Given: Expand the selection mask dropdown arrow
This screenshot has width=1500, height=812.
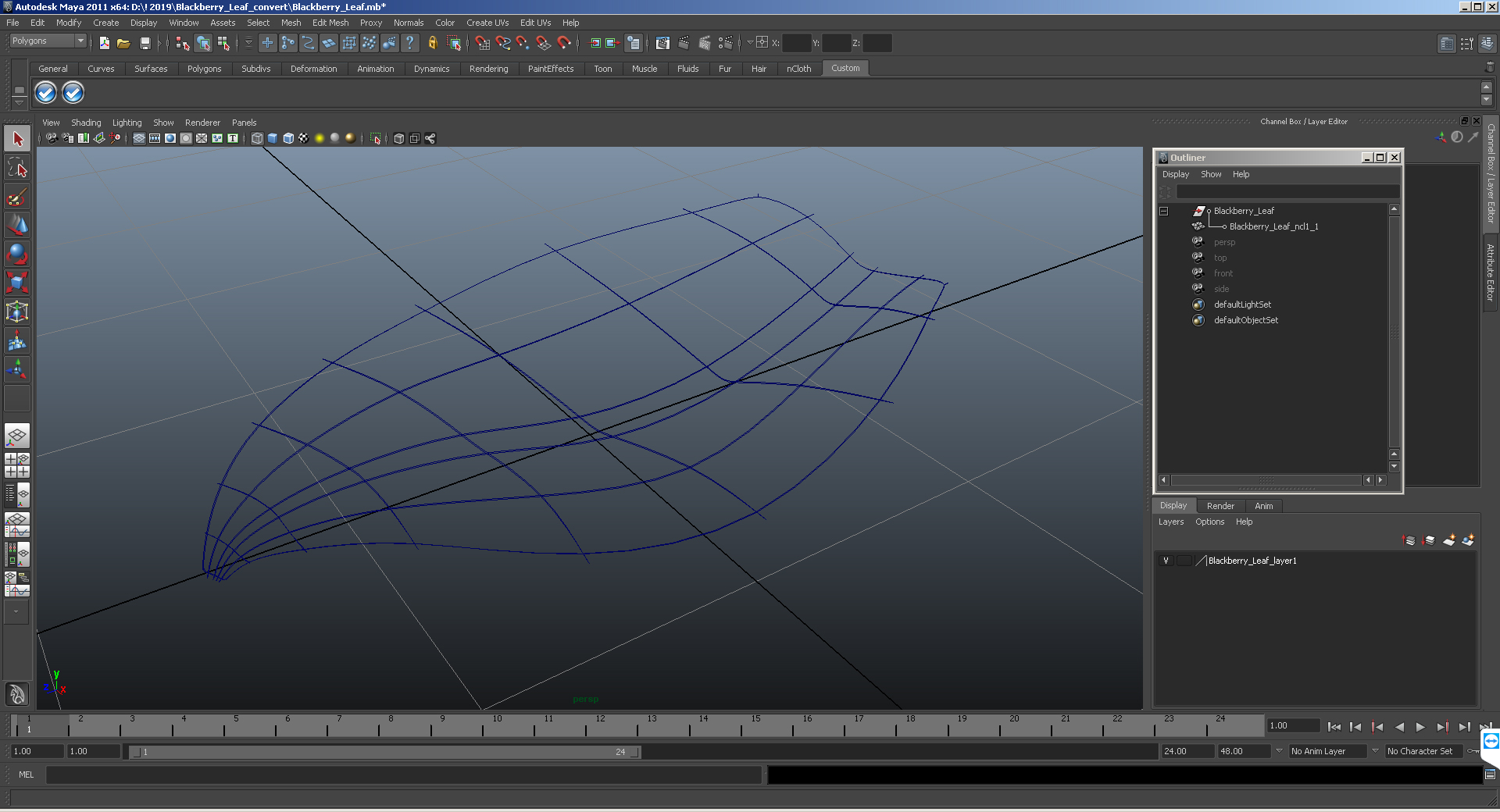Looking at the screenshot, I should click(248, 43).
